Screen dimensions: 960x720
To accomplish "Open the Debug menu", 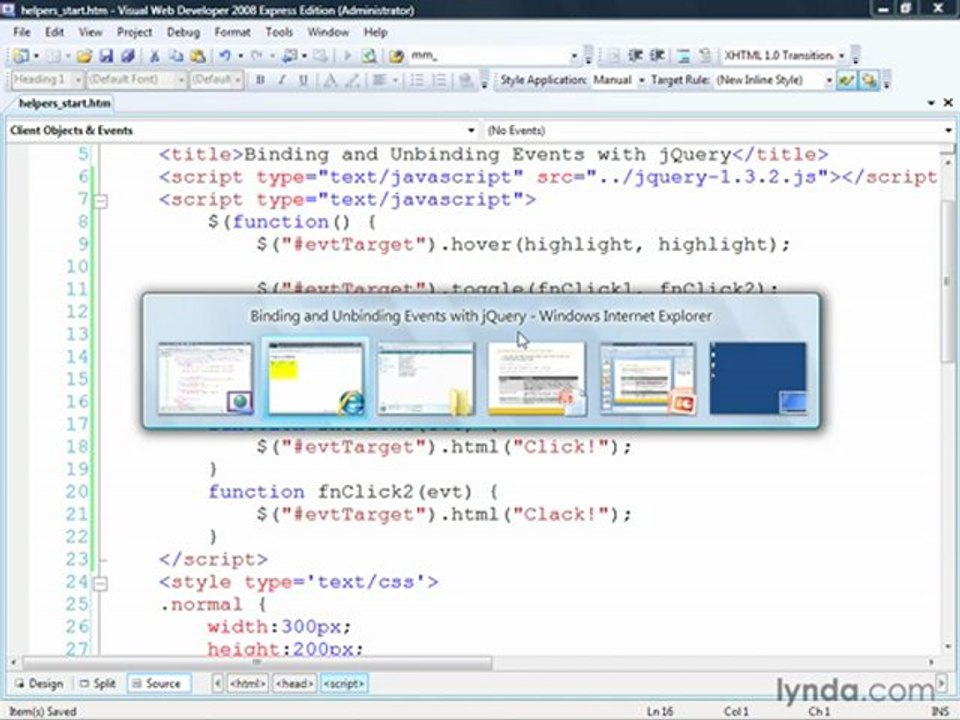I will pos(183,32).
